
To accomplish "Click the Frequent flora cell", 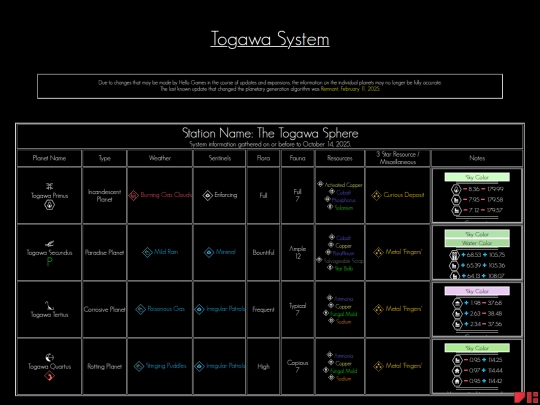I will (x=263, y=309).
